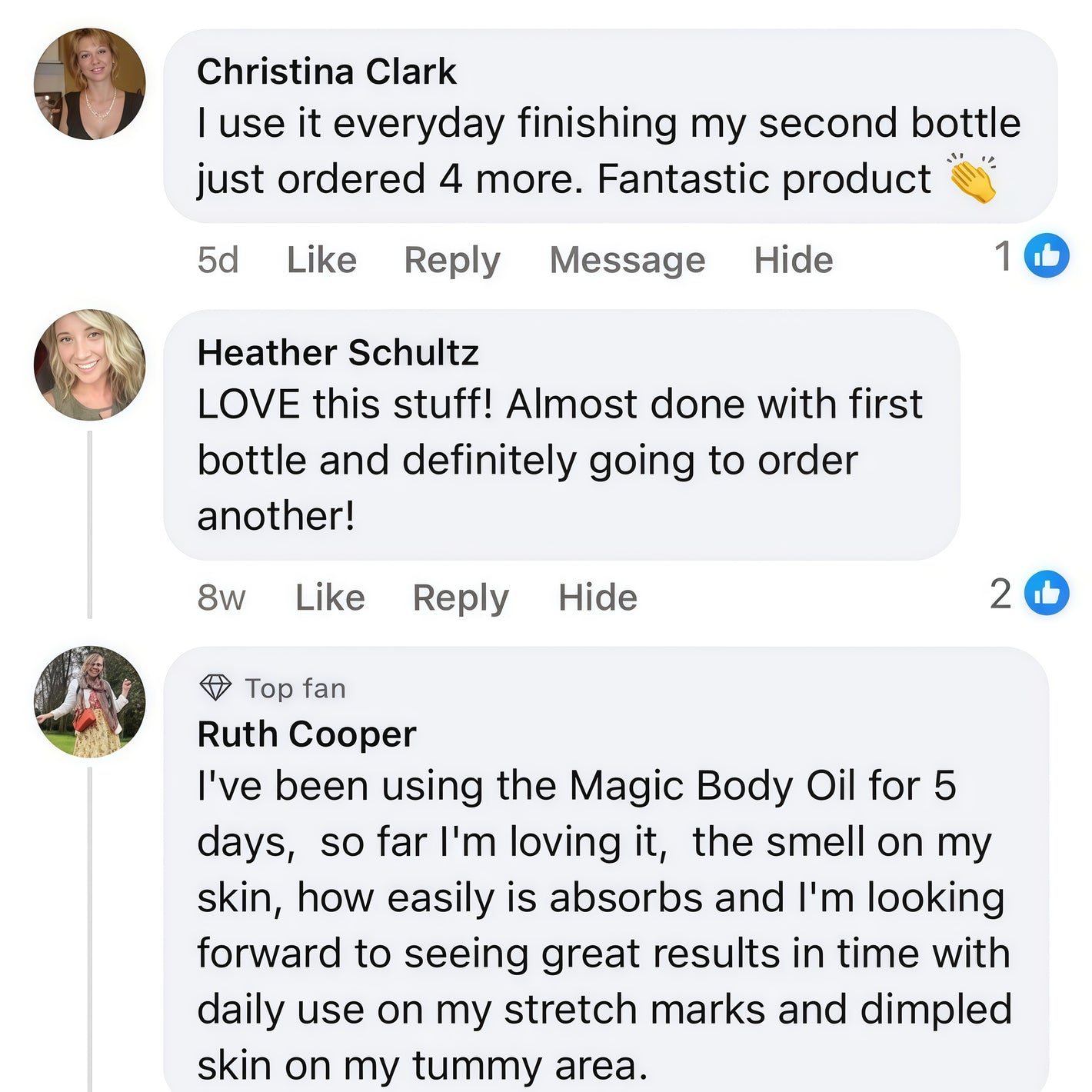Like Heather Schultz's comment
The height and width of the screenshot is (1092, 1092).
[x=330, y=598]
